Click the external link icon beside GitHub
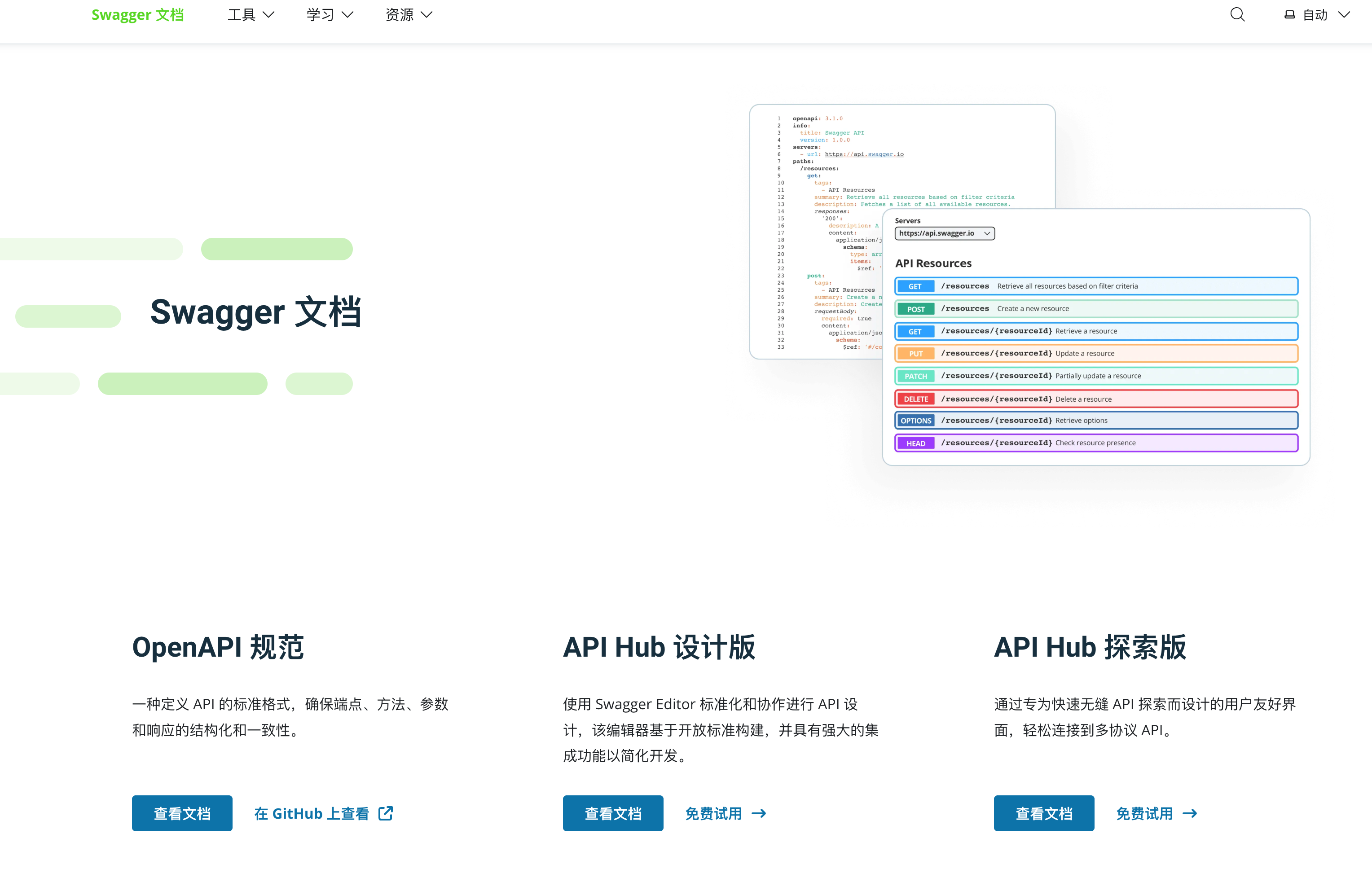 coord(386,813)
